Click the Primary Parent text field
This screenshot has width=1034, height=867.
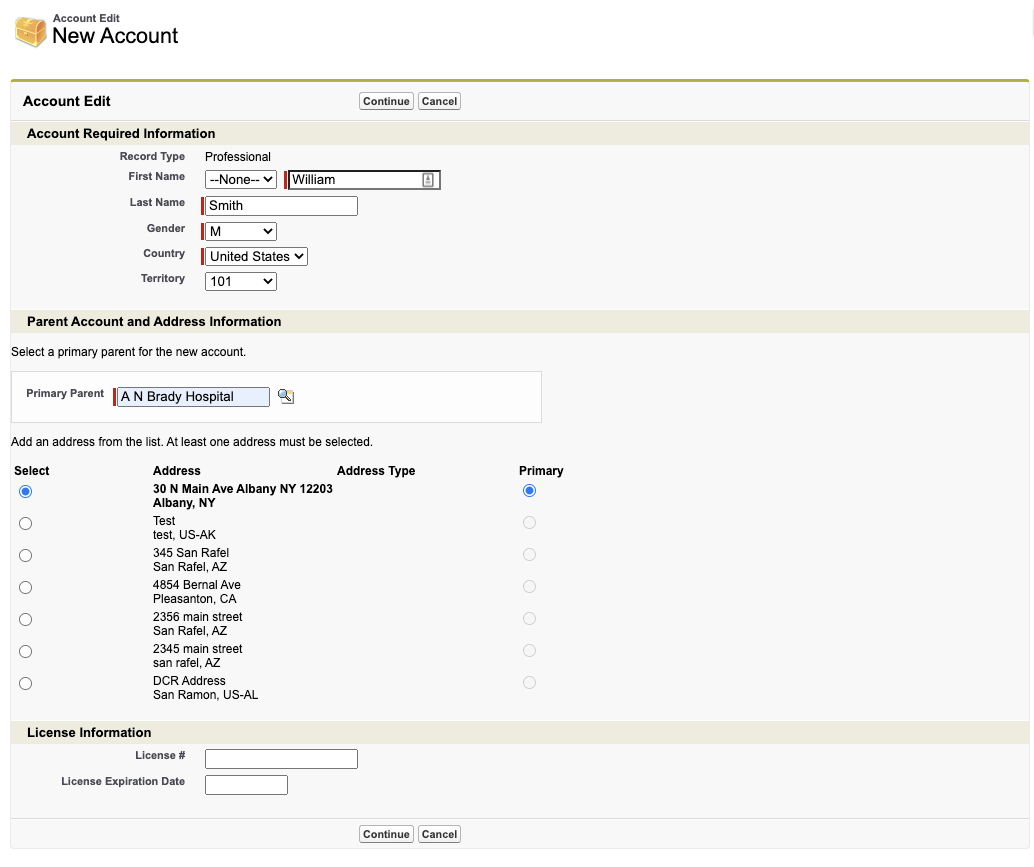pyautogui.click(x=193, y=397)
